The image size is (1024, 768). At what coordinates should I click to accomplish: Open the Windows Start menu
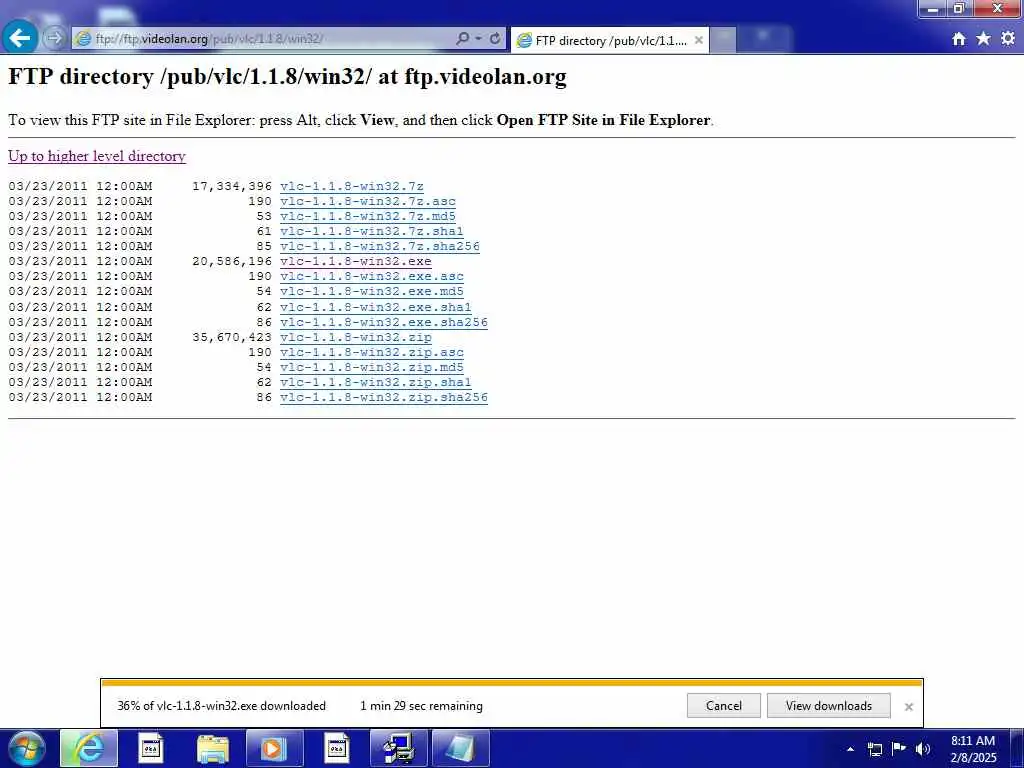pyautogui.click(x=27, y=748)
